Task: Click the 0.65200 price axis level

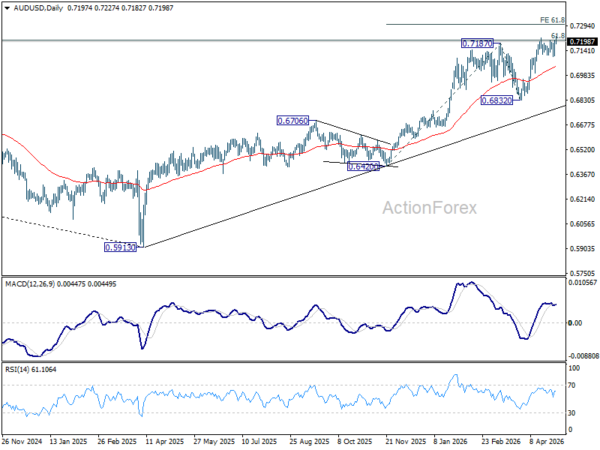Action: (x=582, y=150)
